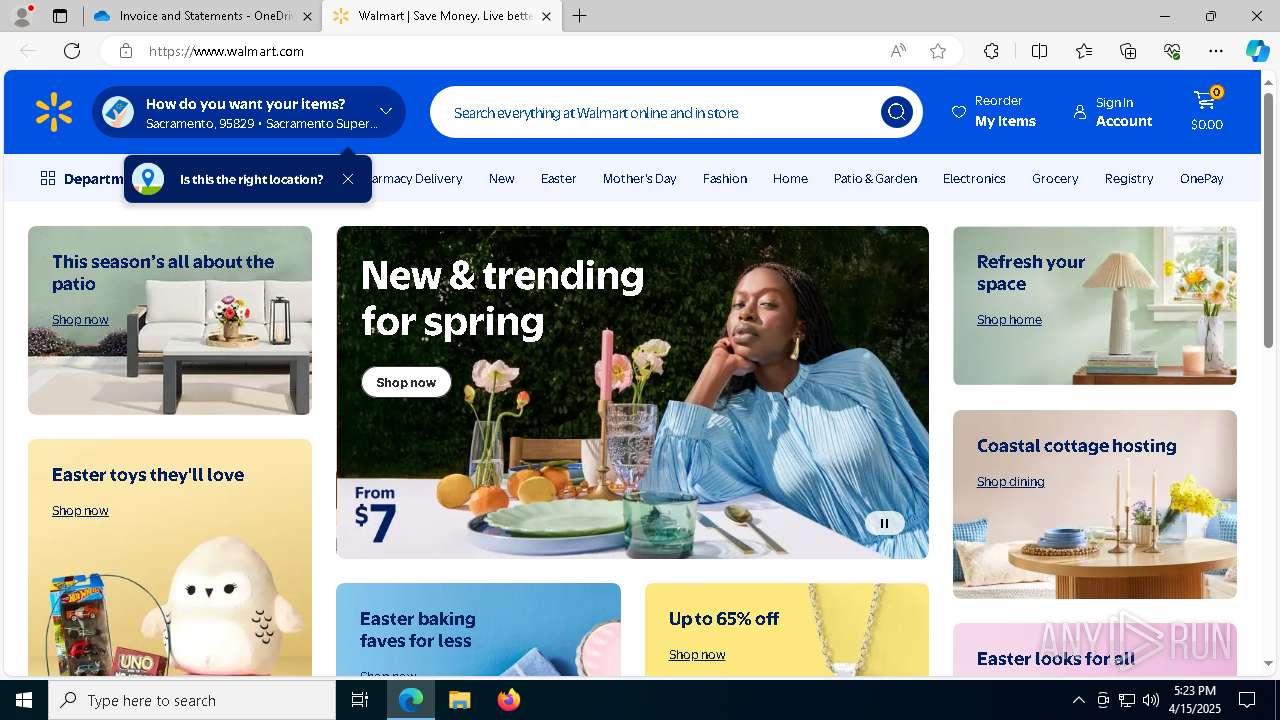Click 'Shop home' under Refresh your space
1280x720 pixels.
(x=1009, y=320)
